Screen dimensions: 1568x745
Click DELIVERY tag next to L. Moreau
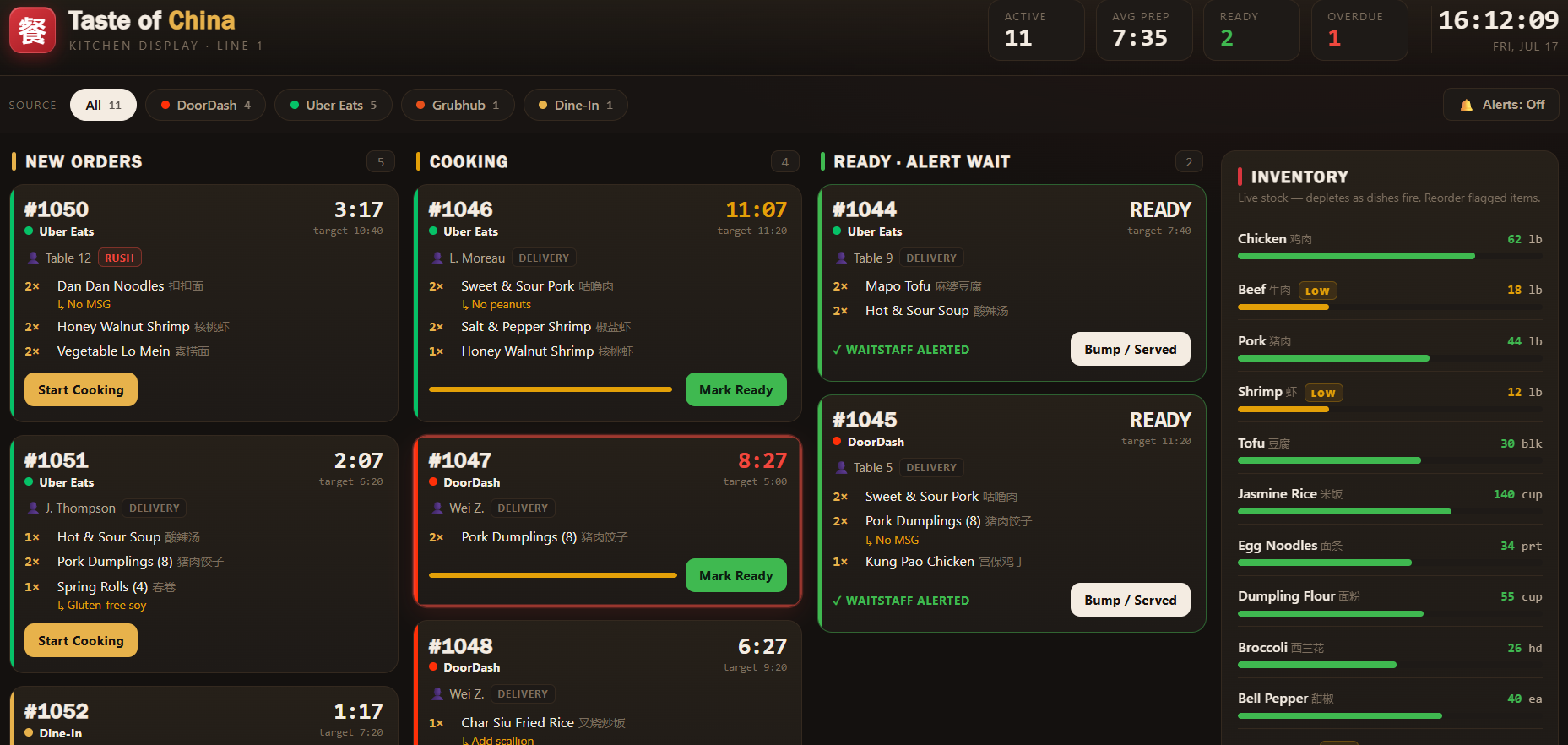pos(544,258)
